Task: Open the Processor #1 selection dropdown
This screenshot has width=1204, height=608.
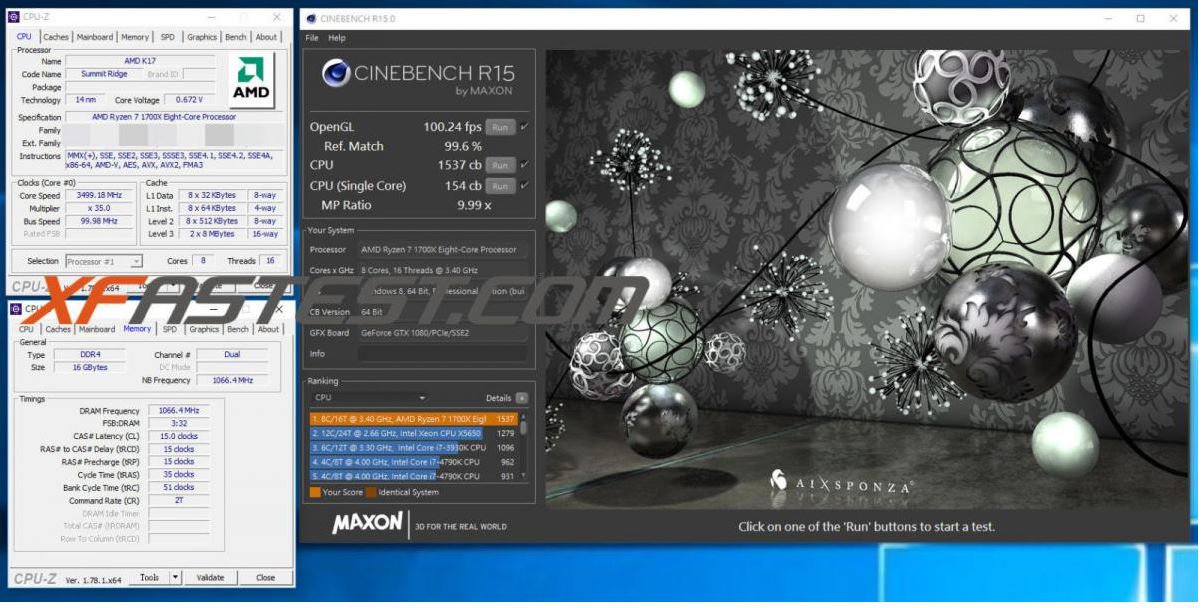Action: coord(104,261)
